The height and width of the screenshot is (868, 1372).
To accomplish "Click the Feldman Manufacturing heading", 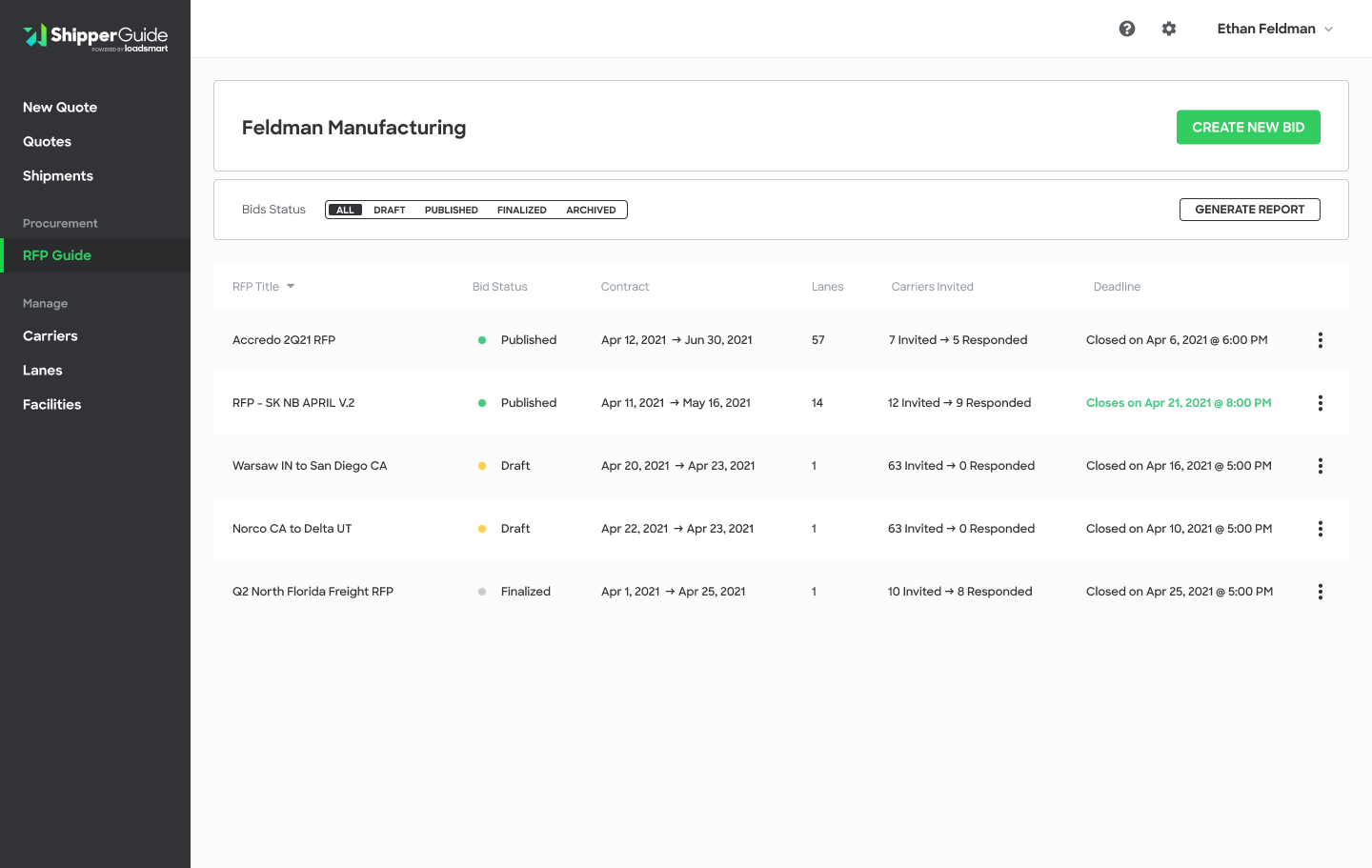I will pyautogui.click(x=353, y=128).
